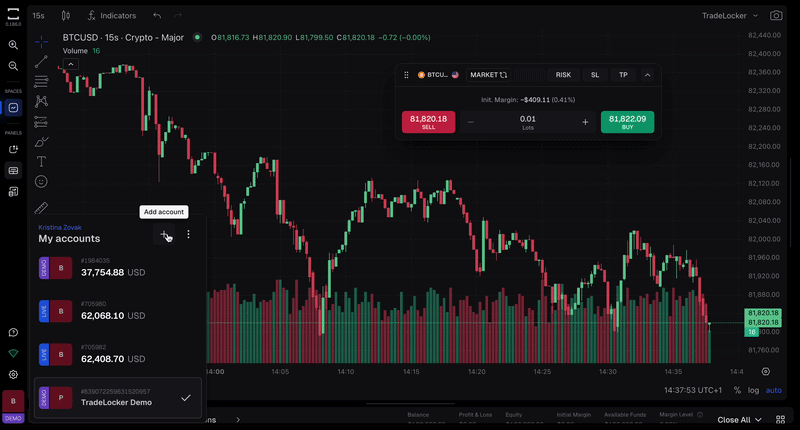Undo the last chart action
Screen dimensions: 800x430
pos(157,16)
